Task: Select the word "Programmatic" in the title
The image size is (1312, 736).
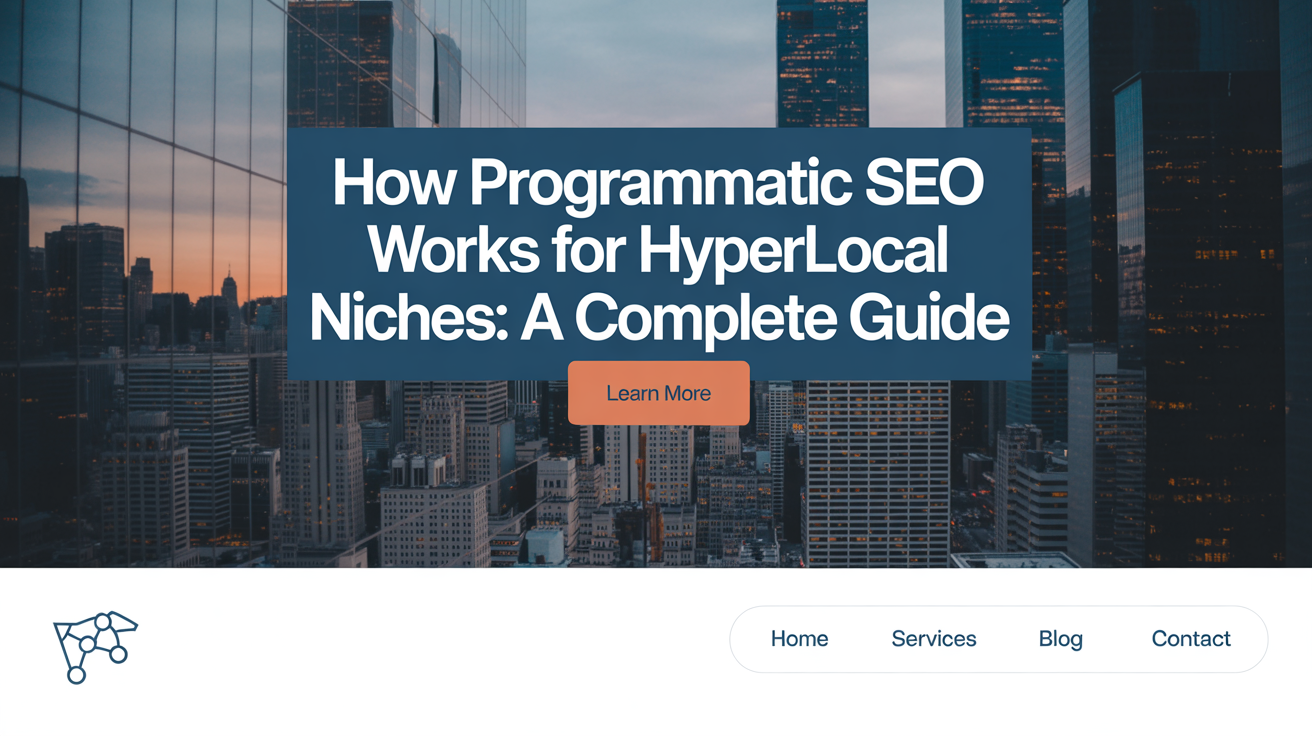Action: click(658, 183)
